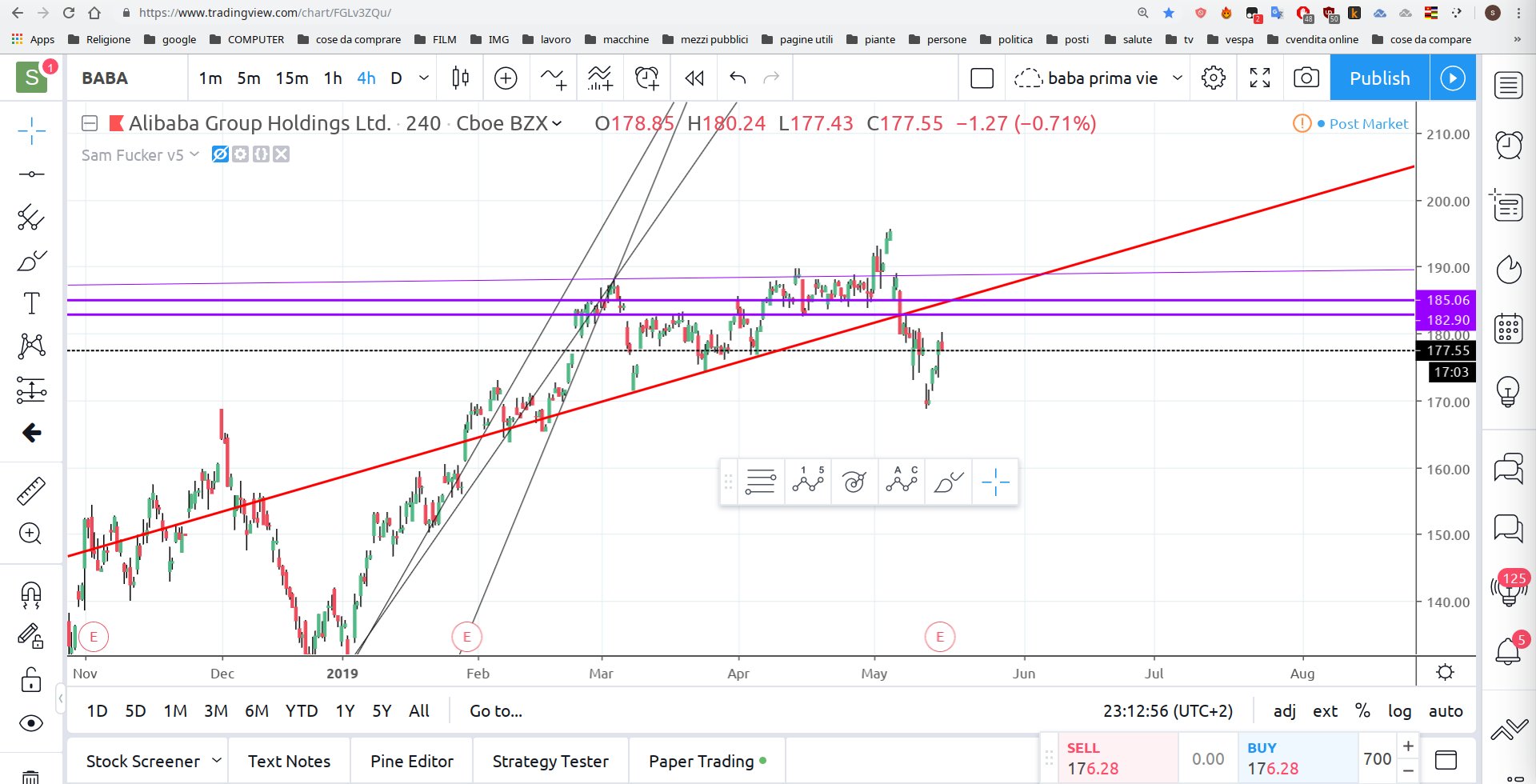Viewport: 1536px width, 784px height.
Task: Create a new alert from toolbar
Action: (646, 78)
